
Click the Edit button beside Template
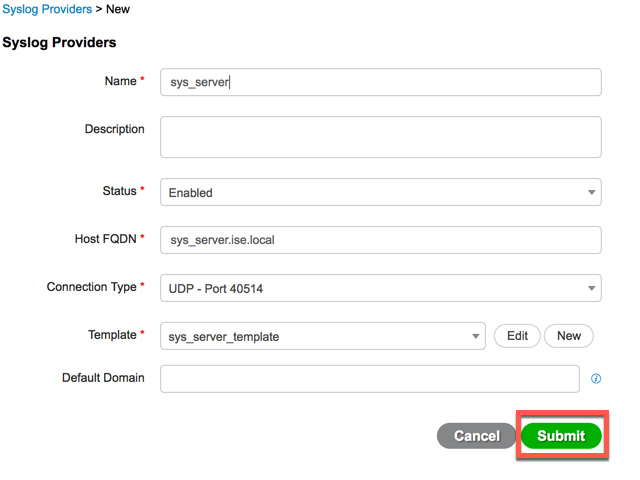coord(517,336)
